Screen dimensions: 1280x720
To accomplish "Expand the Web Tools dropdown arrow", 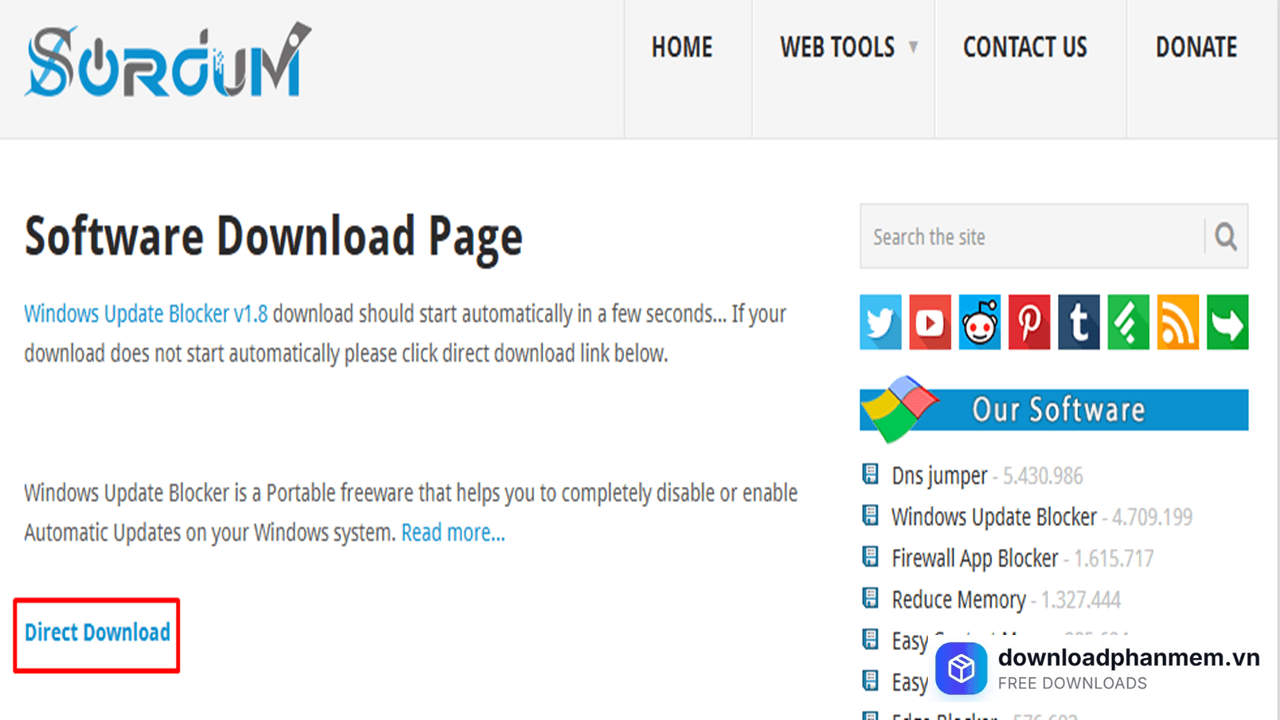I will click(x=913, y=47).
